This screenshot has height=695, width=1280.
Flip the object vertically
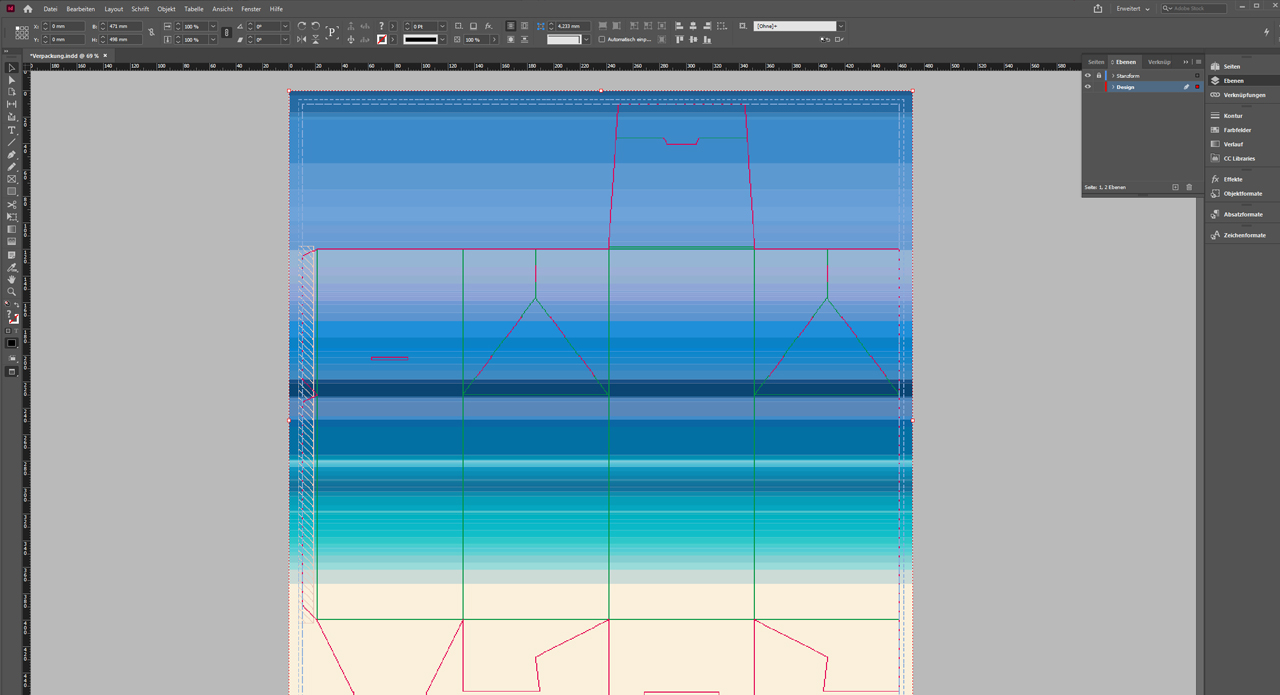click(316, 40)
